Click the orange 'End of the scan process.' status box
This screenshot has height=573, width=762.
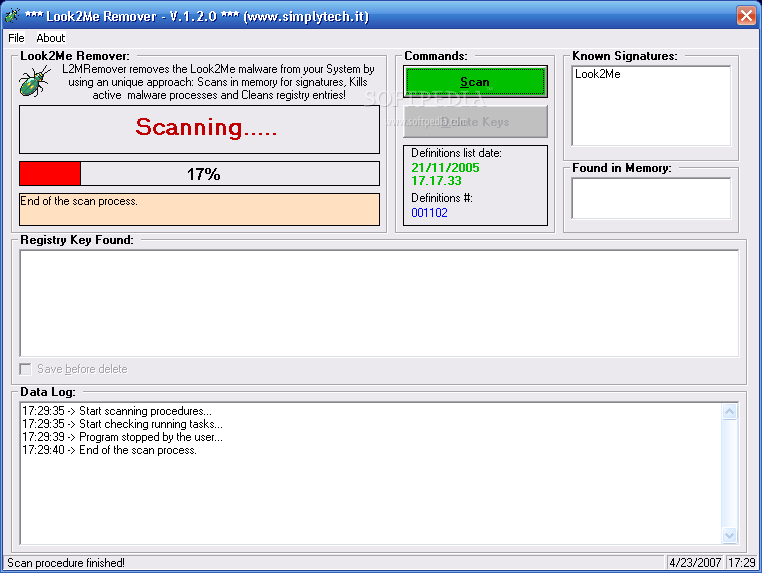pos(199,209)
